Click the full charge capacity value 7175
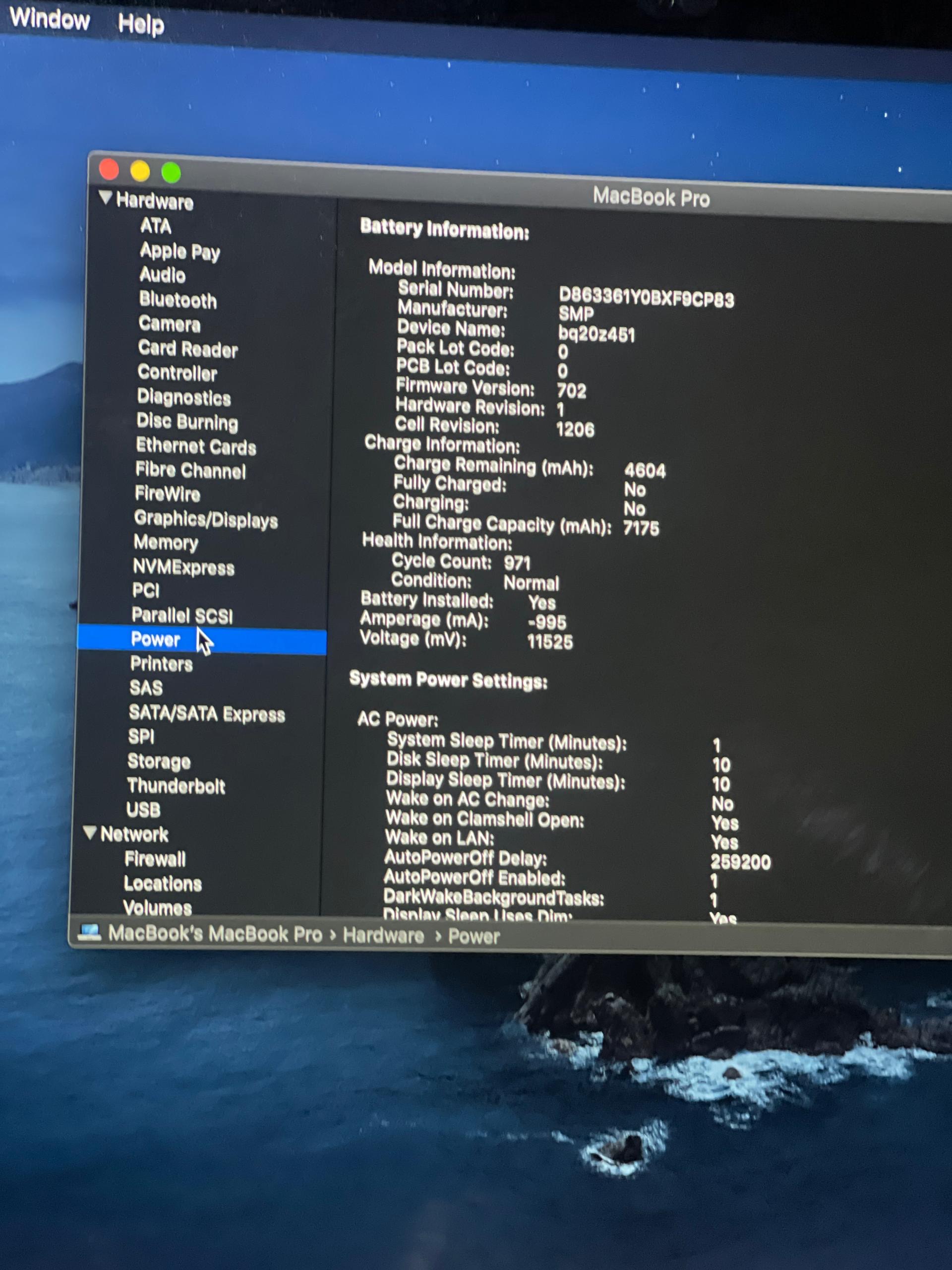 641,528
